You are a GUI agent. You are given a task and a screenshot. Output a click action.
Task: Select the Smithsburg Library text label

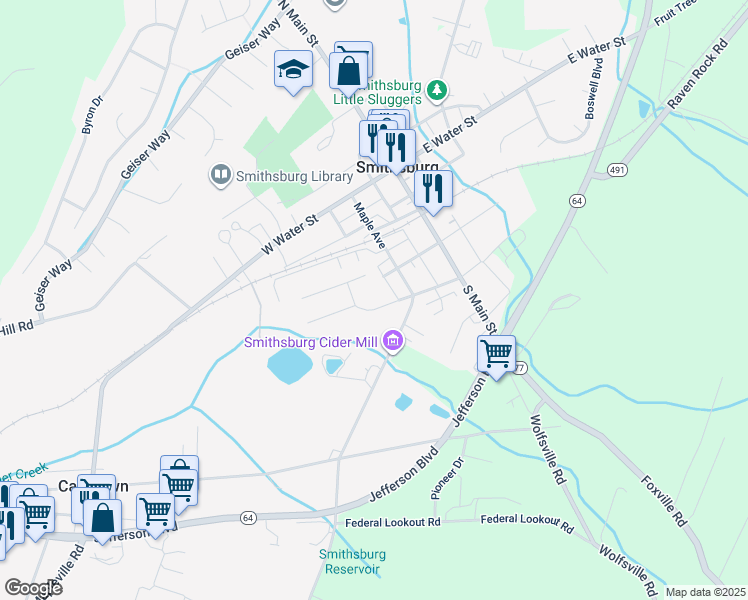click(x=294, y=176)
